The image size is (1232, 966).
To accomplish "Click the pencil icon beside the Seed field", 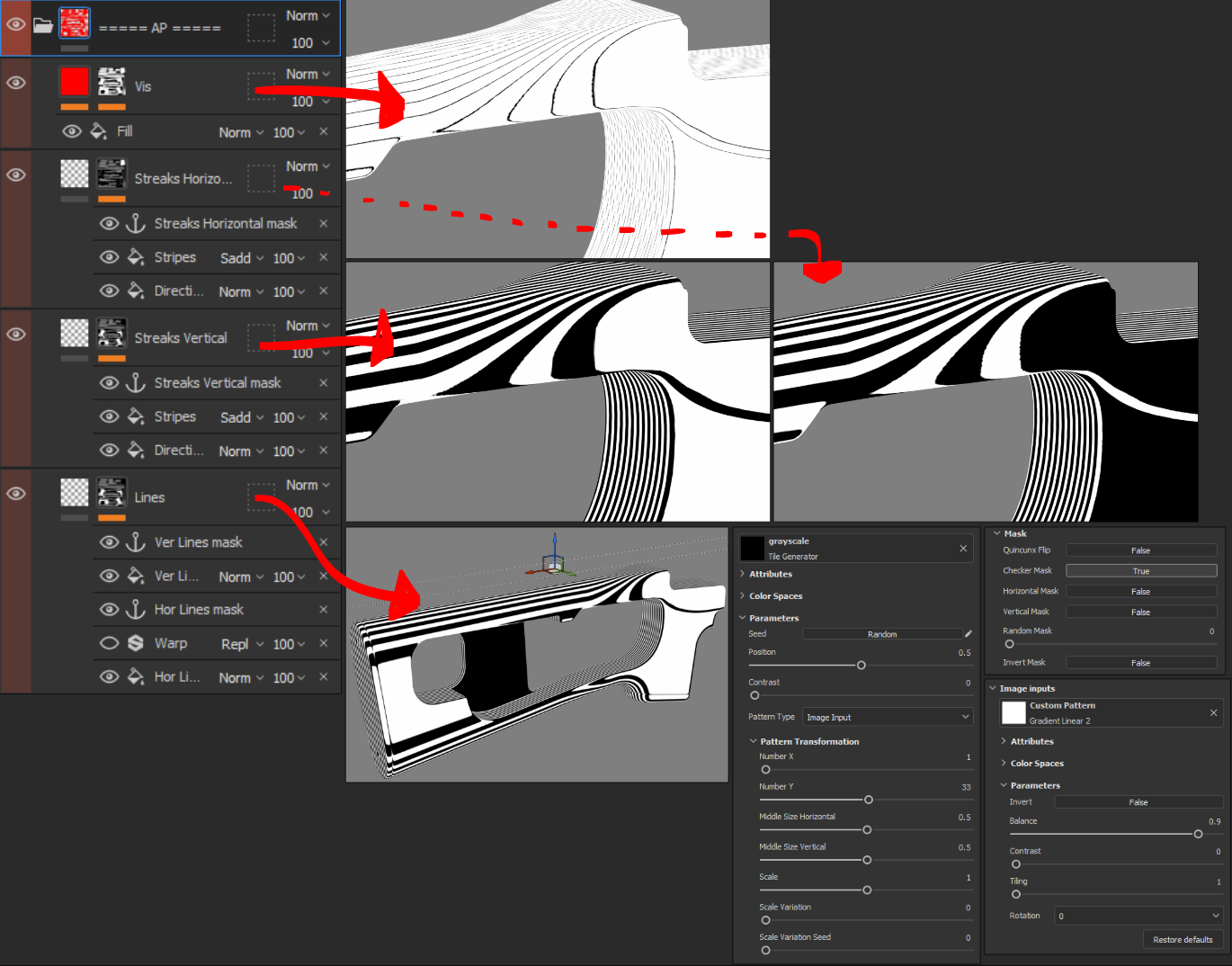I will click(969, 634).
